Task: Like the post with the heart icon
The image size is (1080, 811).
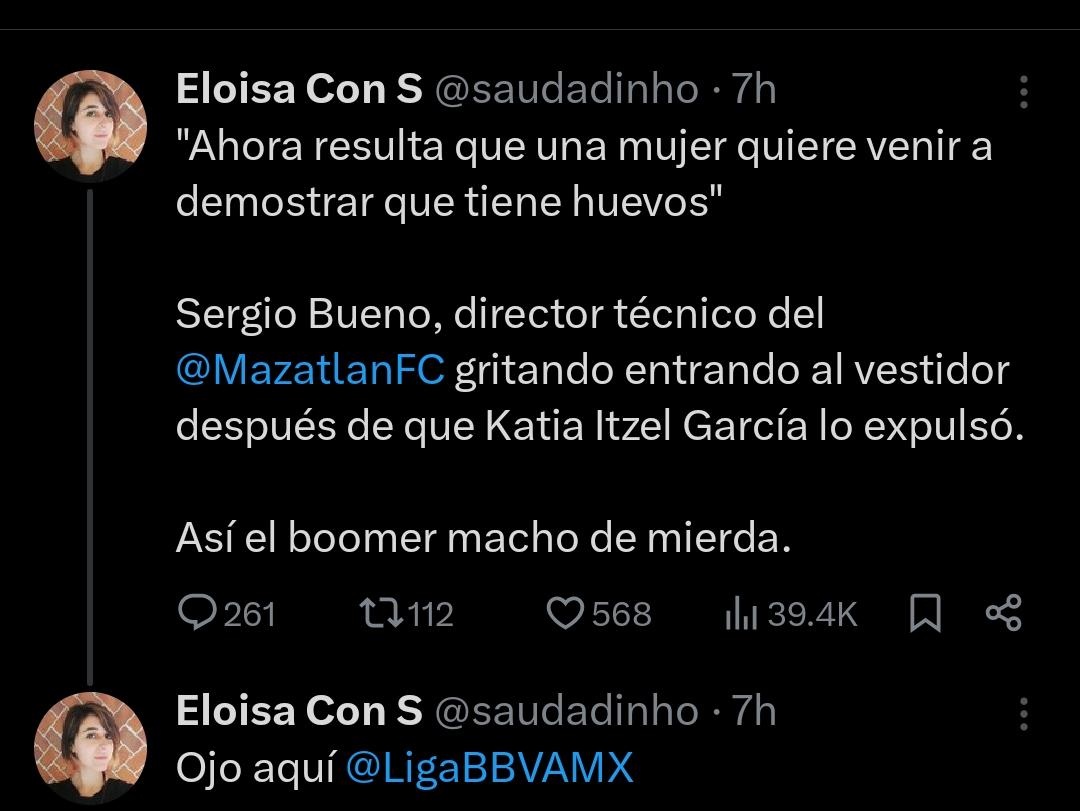Action: 565,613
